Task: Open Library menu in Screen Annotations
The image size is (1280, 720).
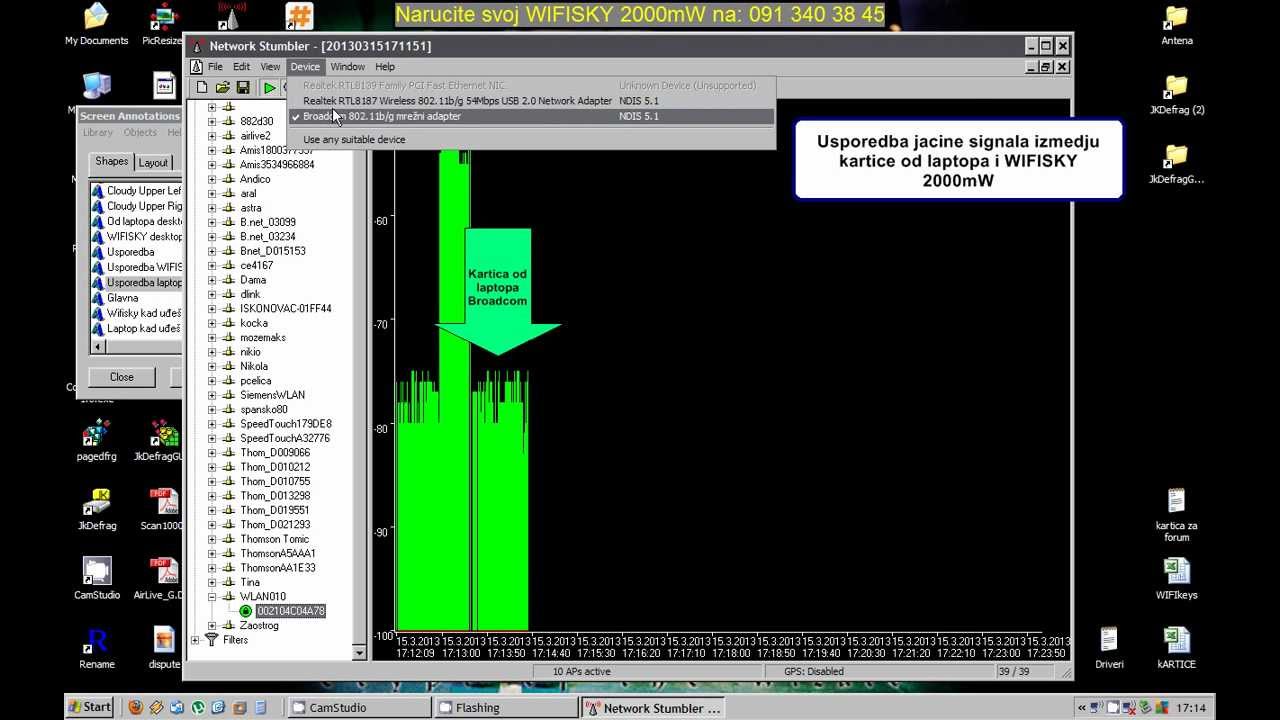Action: pyautogui.click(x=97, y=132)
